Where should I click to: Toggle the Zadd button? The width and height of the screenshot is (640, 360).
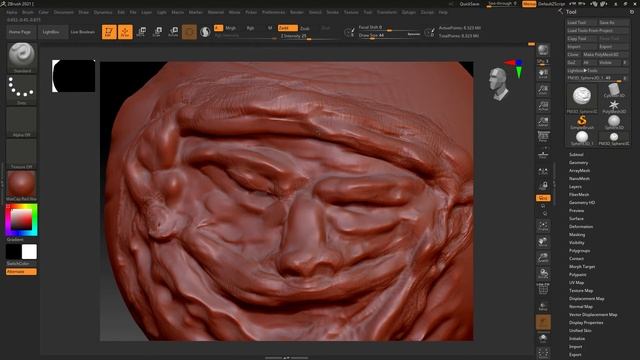pyautogui.click(x=287, y=28)
